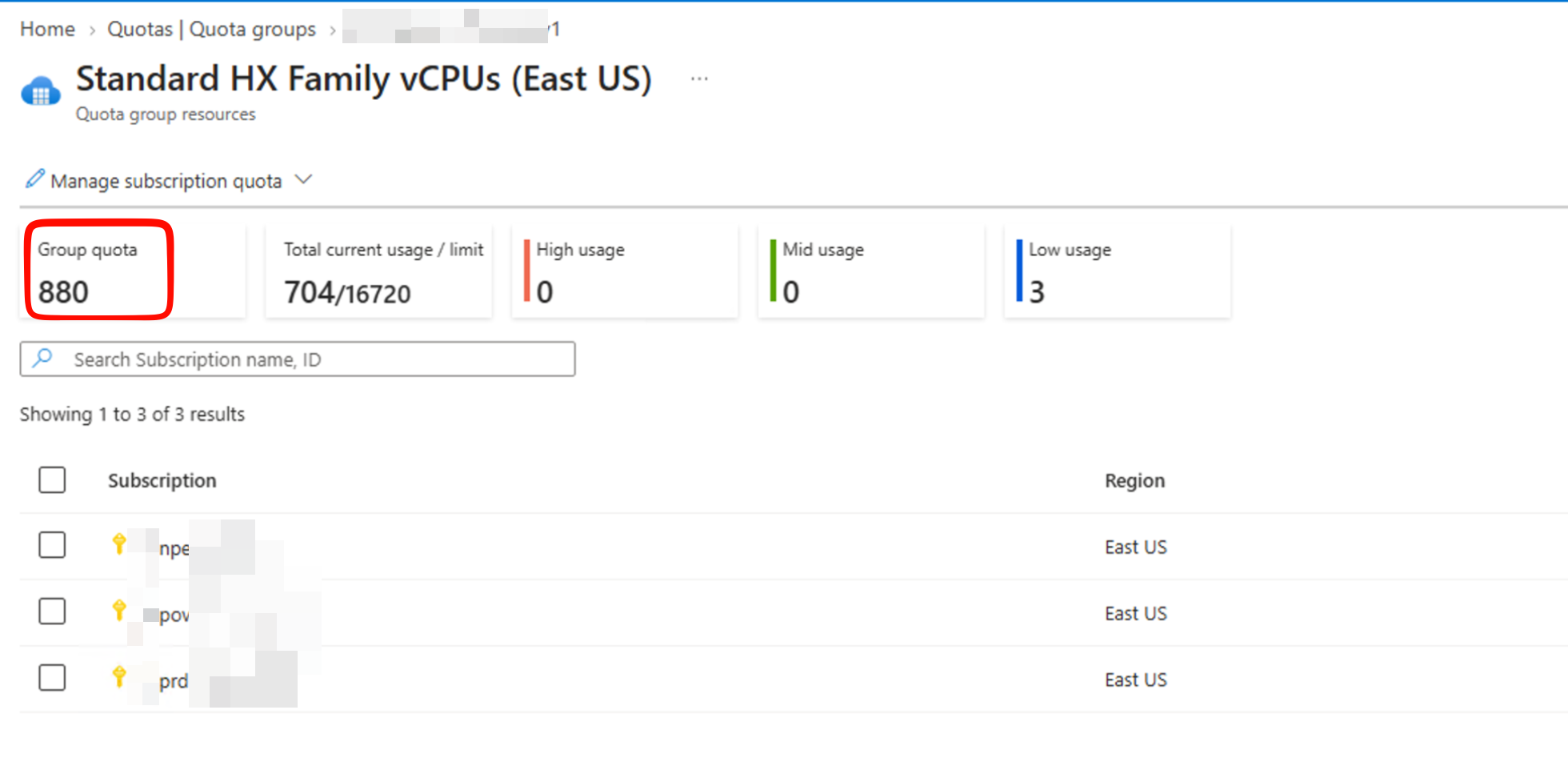Click the pencil edit icon
The height and width of the screenshot is (762, 1568).
(34, 178)
